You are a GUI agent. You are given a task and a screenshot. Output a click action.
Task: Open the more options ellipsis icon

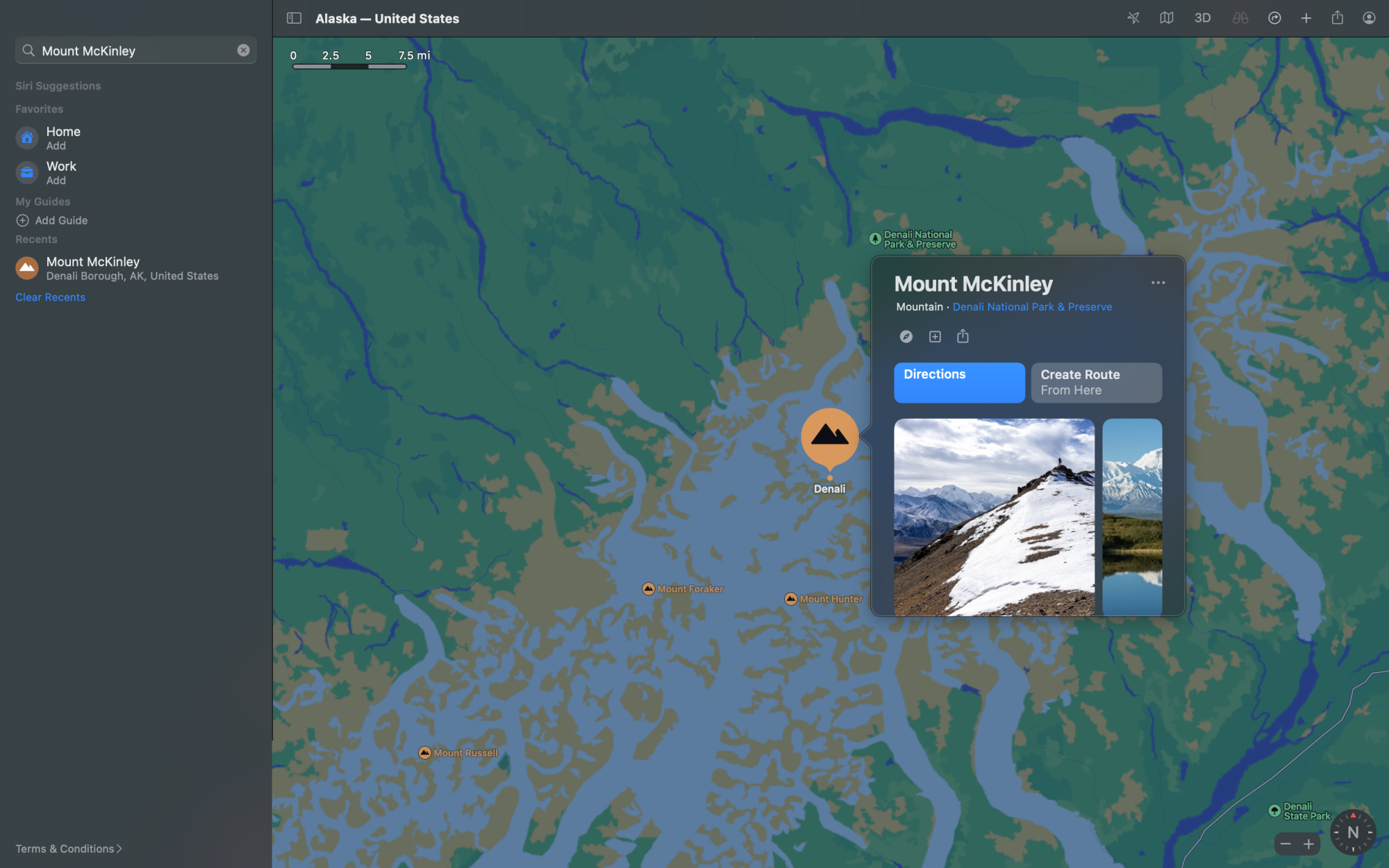1159,282
